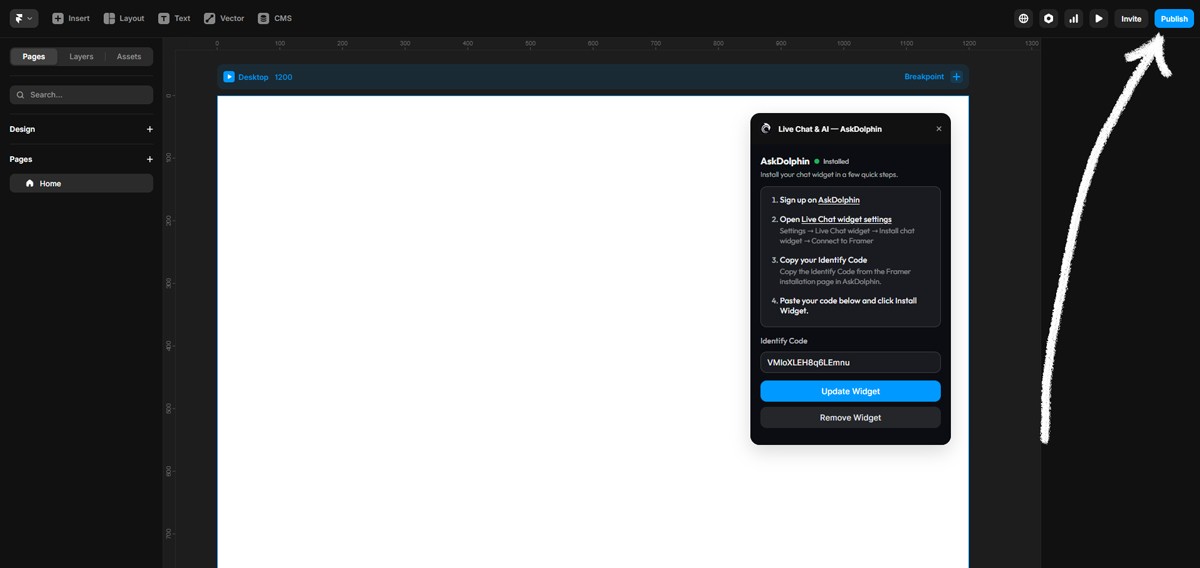Switch to the Pages tab
This screenshot has height=568, width=1200.
coord(34,57)
